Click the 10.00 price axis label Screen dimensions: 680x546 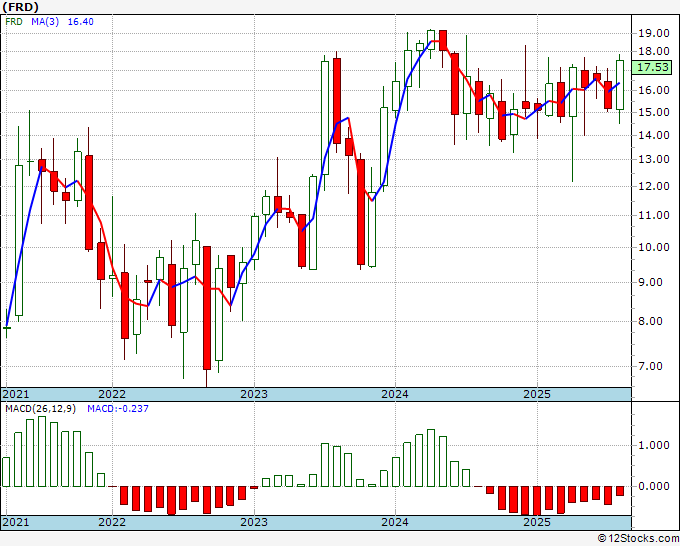(x=654, y=247)
